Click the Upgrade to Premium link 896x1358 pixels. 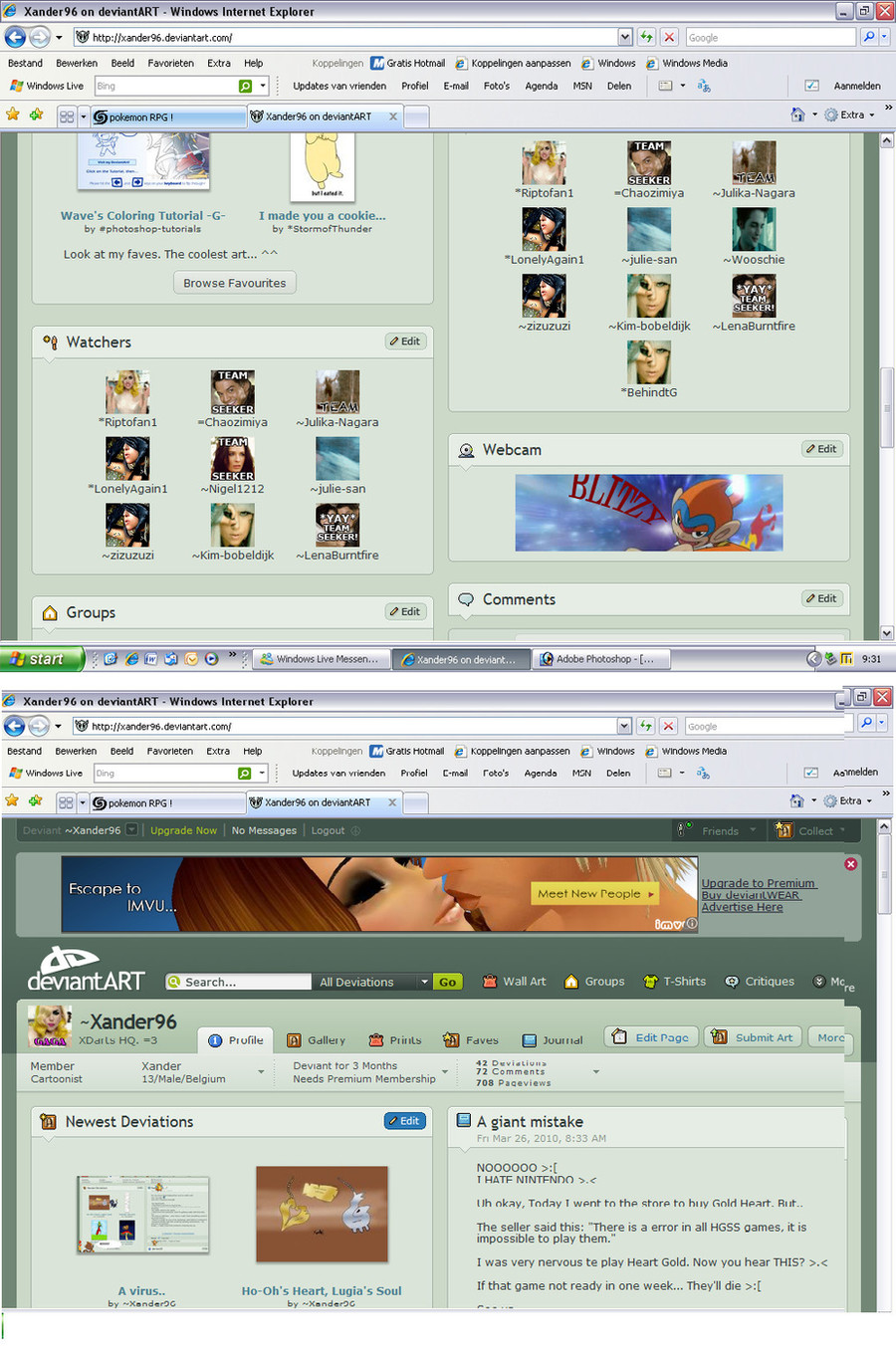click(x=759, y=883)
